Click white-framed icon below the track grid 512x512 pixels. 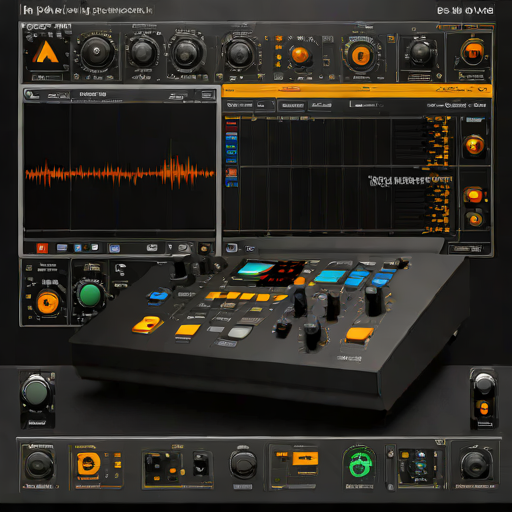(231, 248)
